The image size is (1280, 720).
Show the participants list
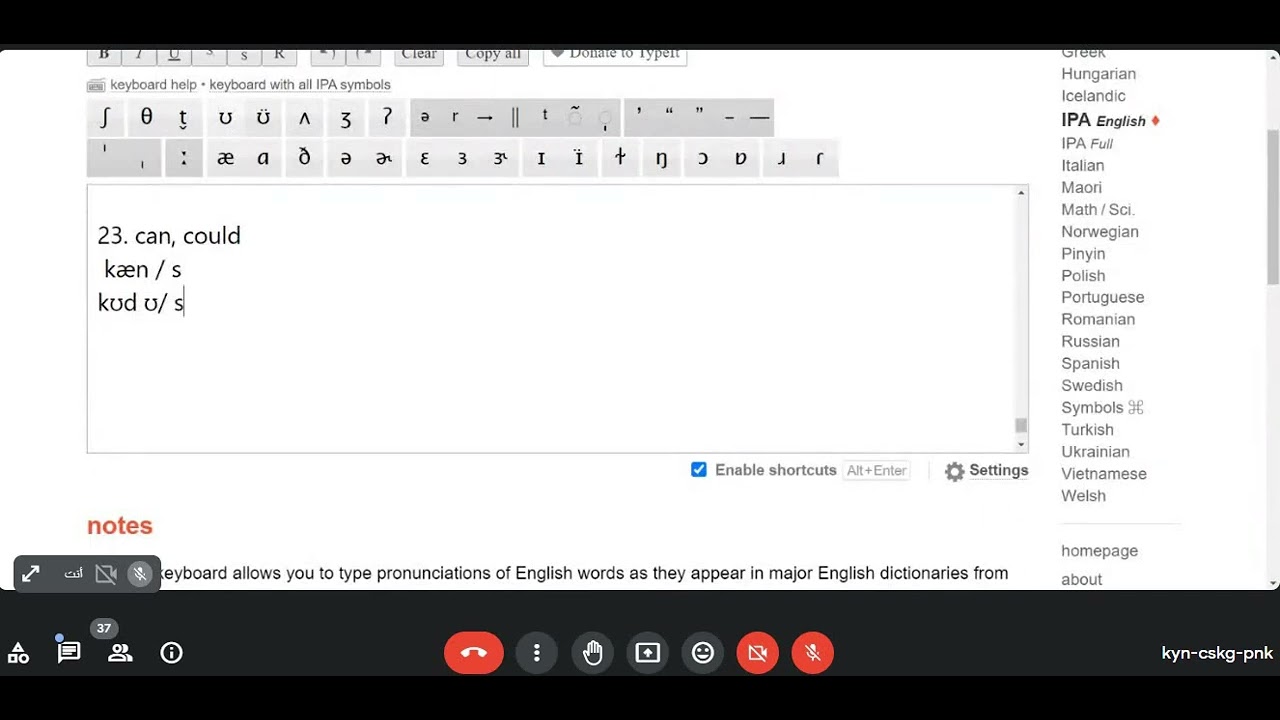(120, 653)
